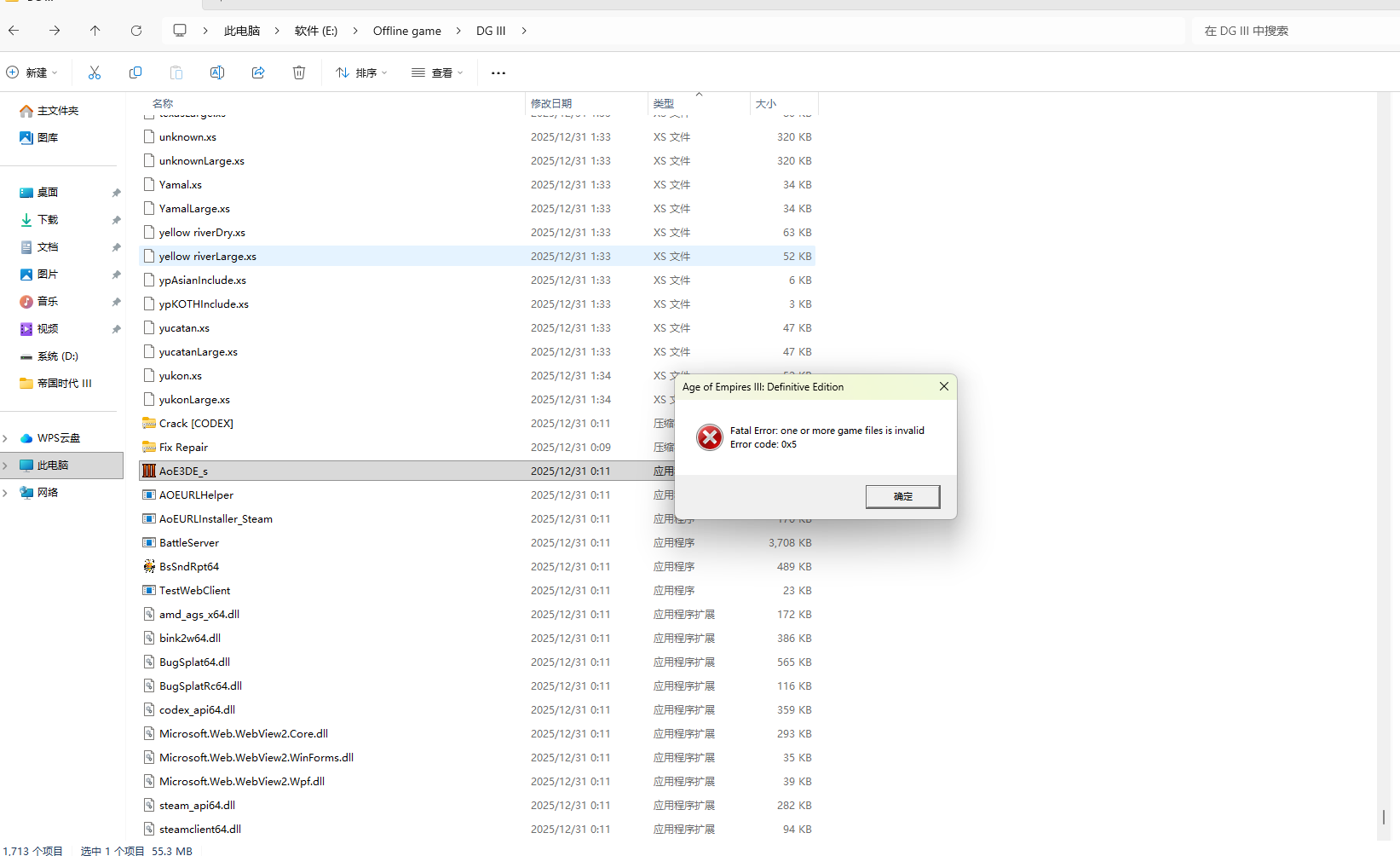
Task: Click the Delete trash can icon
Action: click(299, 73)
